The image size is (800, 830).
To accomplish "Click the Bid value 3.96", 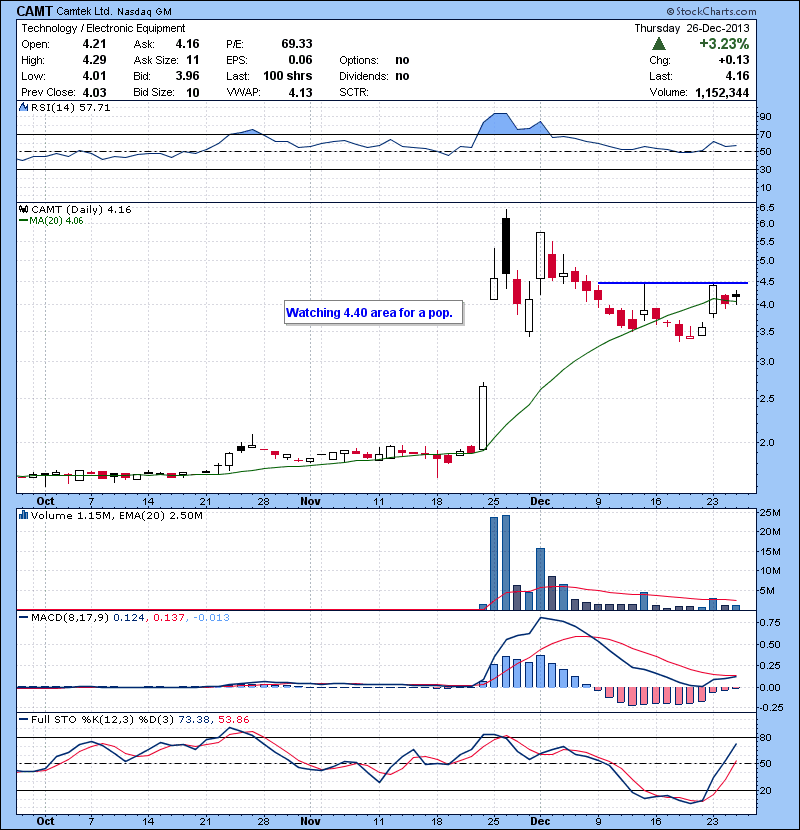I will pyautogui.click(x=187, y=76).
